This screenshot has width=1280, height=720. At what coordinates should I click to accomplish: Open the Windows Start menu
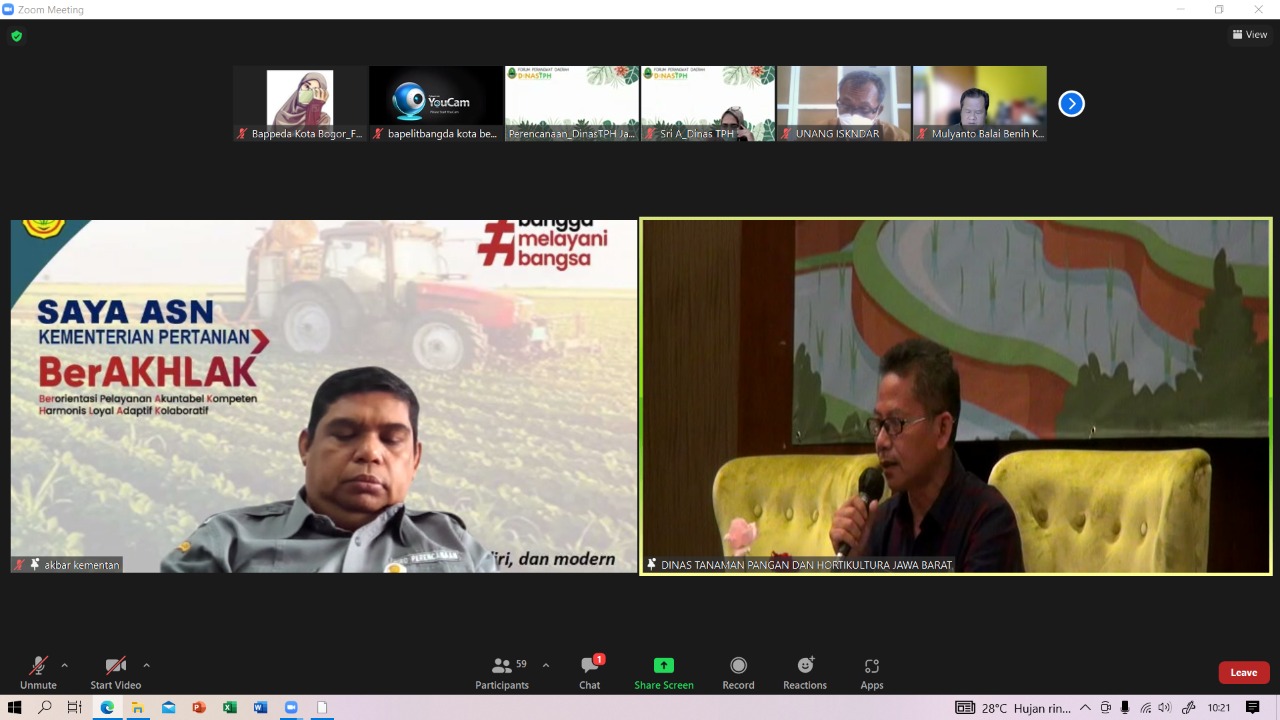14,707
